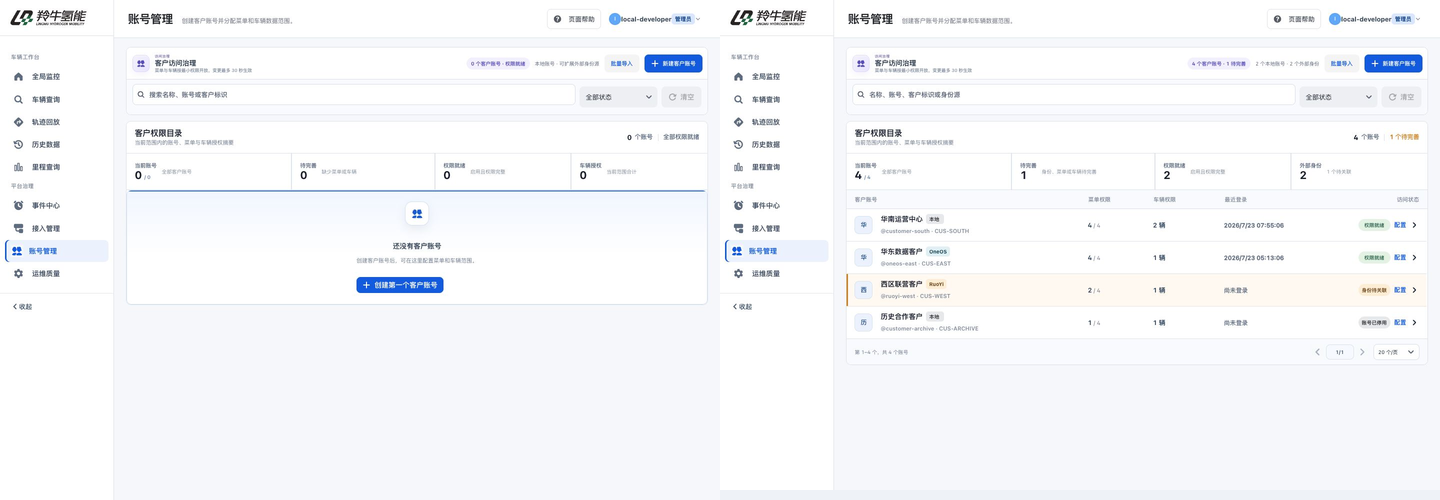This screenshot has height=500, width=1440.
Task: Click 接入管理 icon in the empty-list view
Action: point(18,228)
